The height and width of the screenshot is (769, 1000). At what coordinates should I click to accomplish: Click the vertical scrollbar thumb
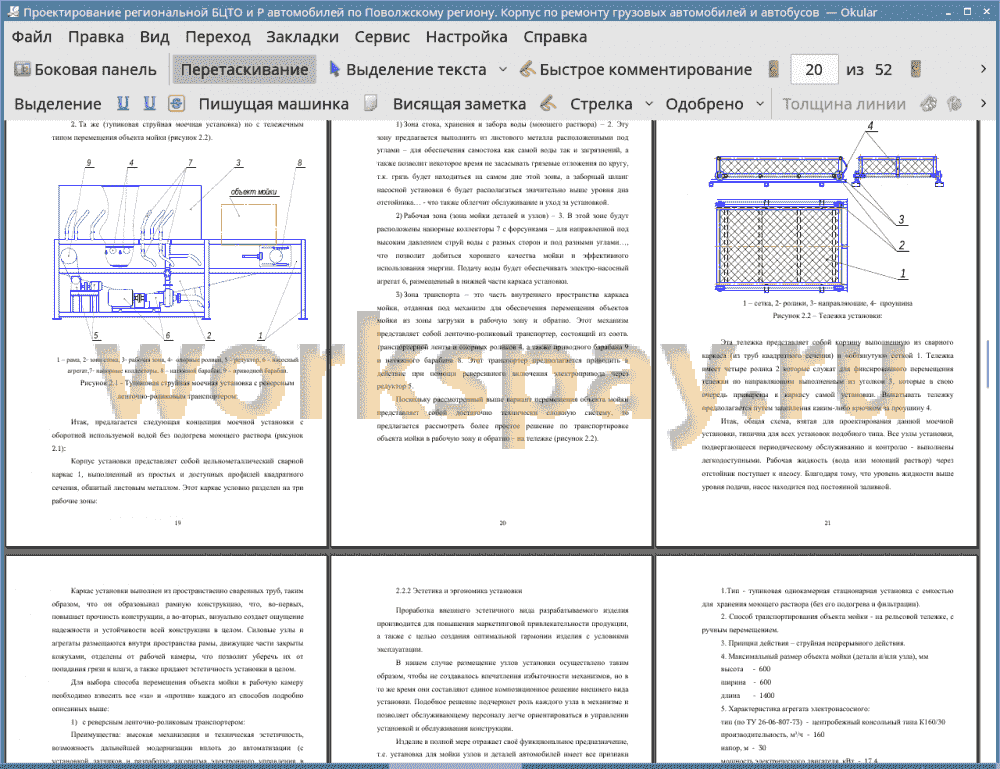point(989,363)
